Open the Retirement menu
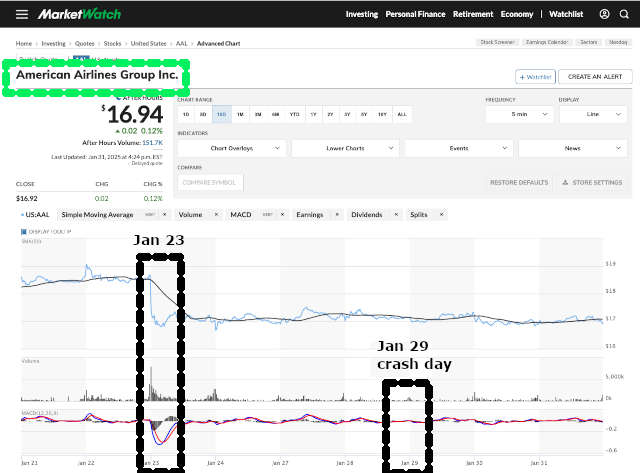 (473, 14)
